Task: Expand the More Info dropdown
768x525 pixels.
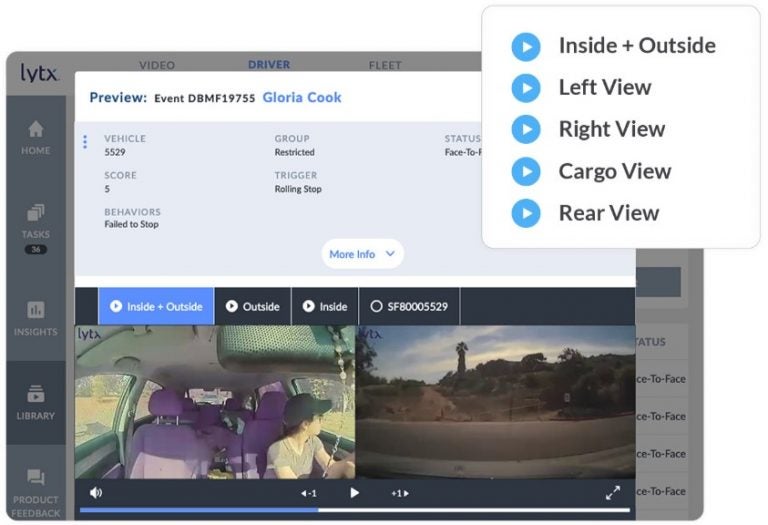Action: 362,254
